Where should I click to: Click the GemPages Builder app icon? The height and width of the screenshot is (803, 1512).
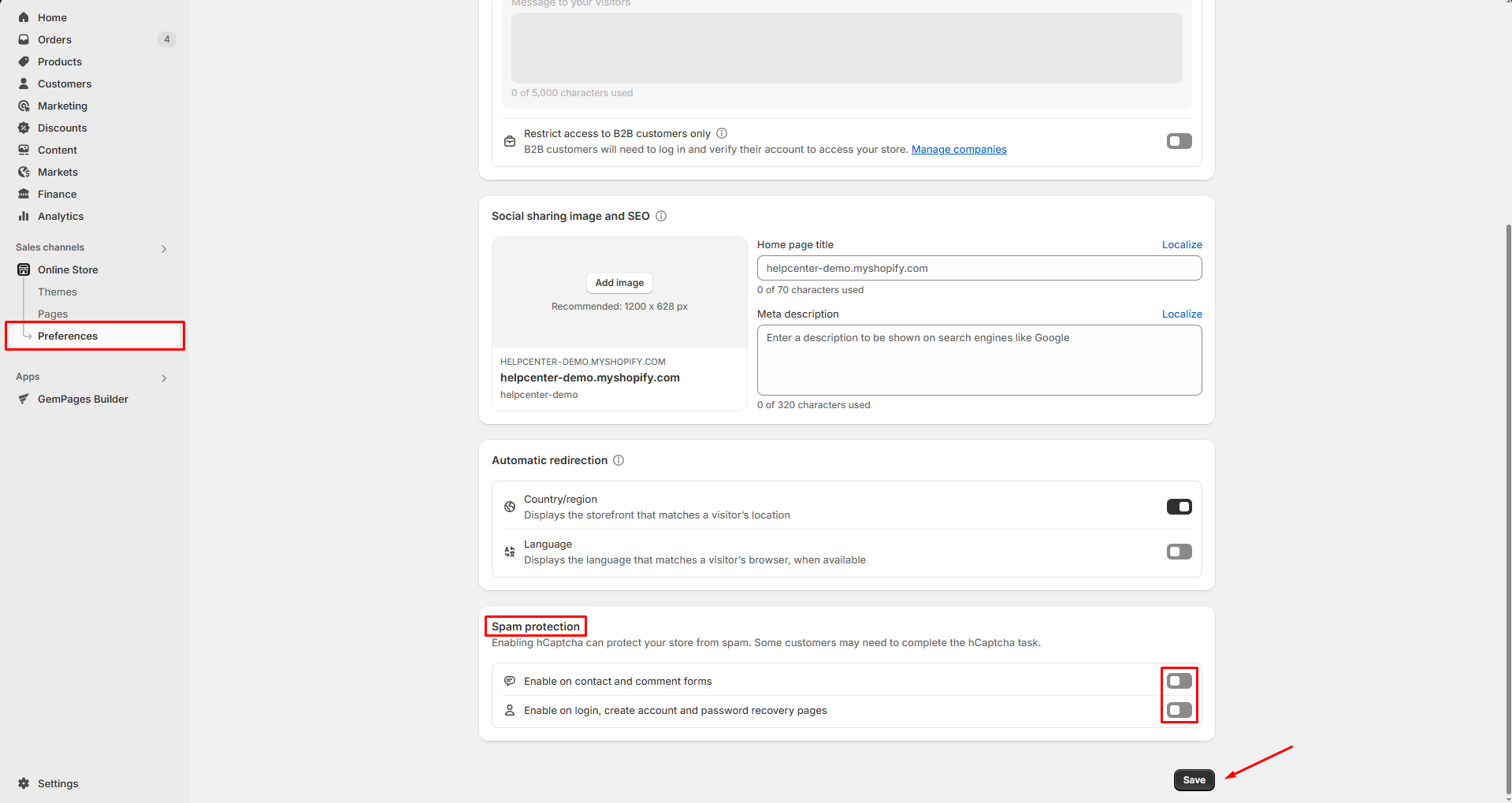(x=24, y=399)
